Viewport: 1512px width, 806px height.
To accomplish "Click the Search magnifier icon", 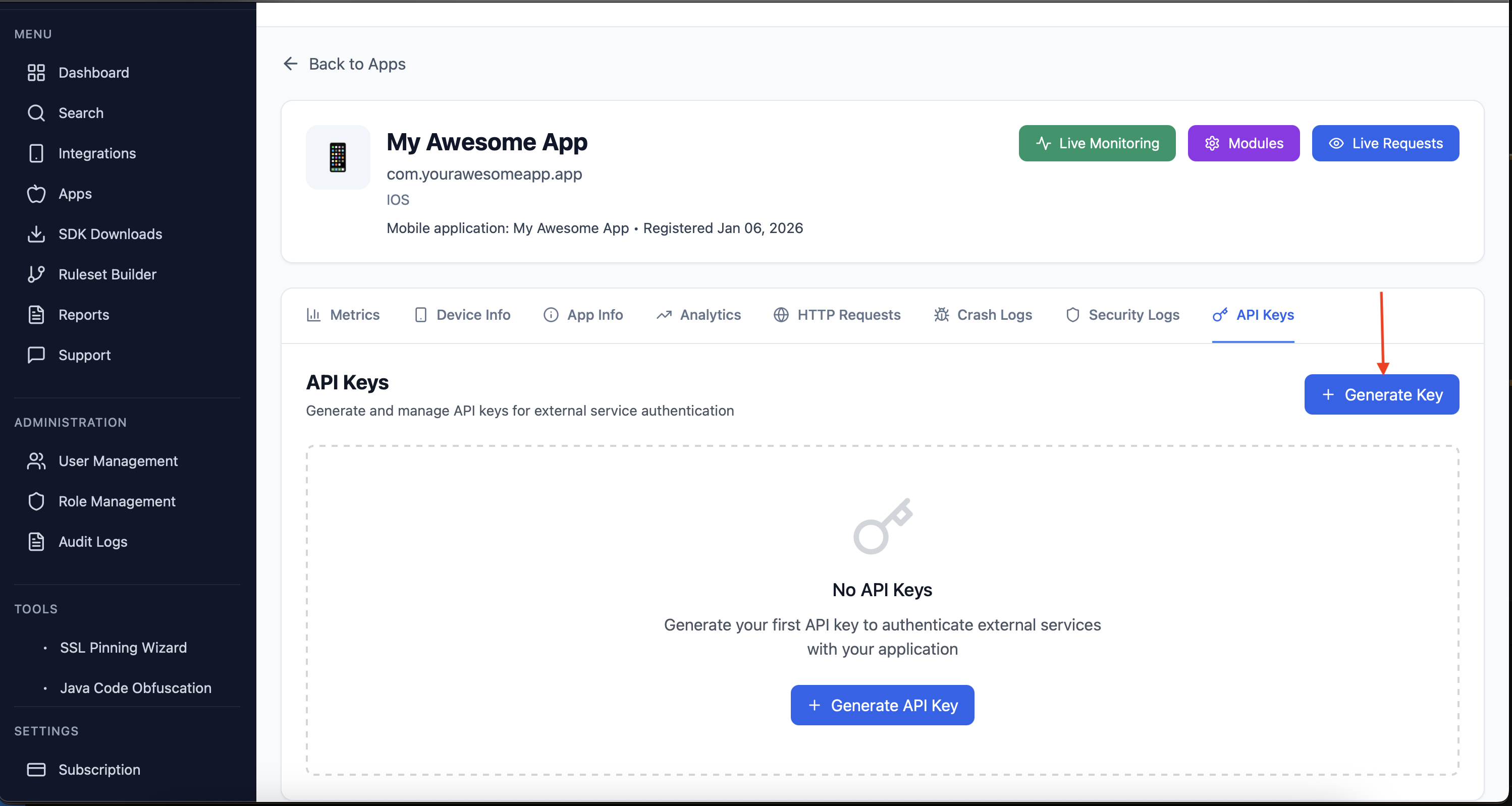I will 36,113.
